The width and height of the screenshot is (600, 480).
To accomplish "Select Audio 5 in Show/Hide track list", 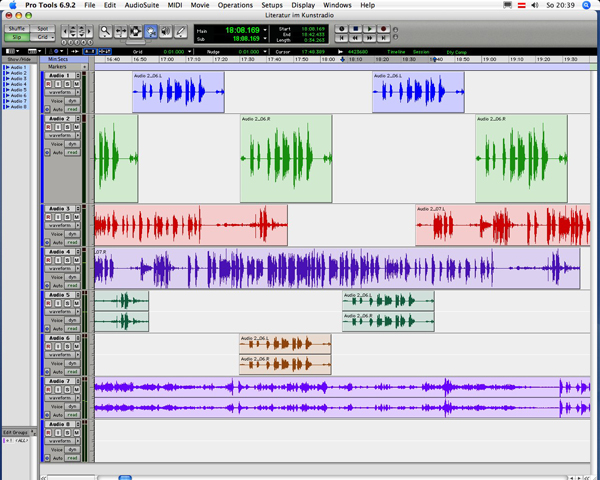I will [x=19, y=90].
